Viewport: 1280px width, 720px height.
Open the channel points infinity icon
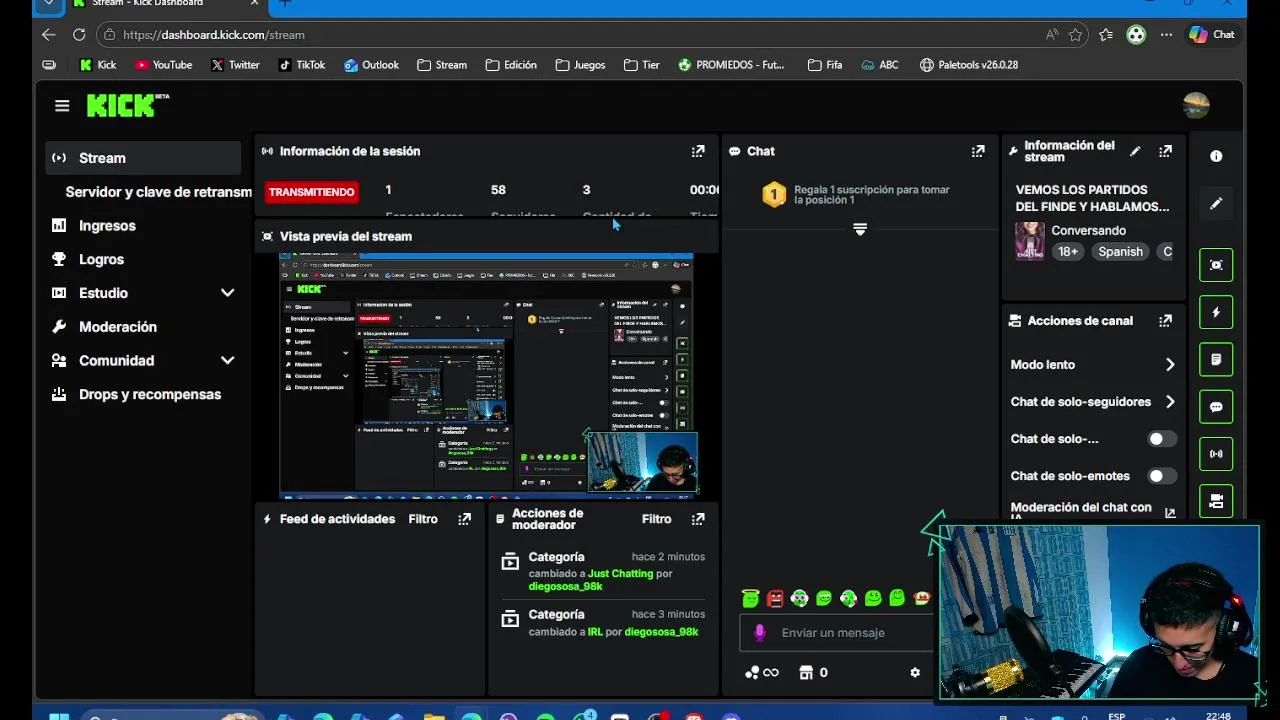click(762, 673)
